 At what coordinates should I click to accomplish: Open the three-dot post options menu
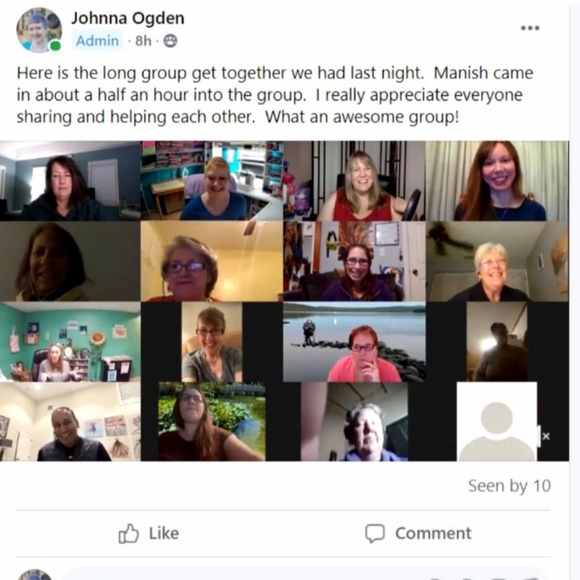tap(530, 28)
